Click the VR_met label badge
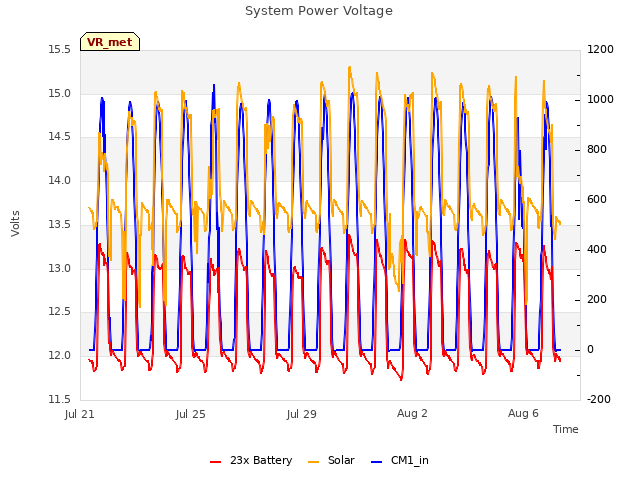 [x=110, y=42]
